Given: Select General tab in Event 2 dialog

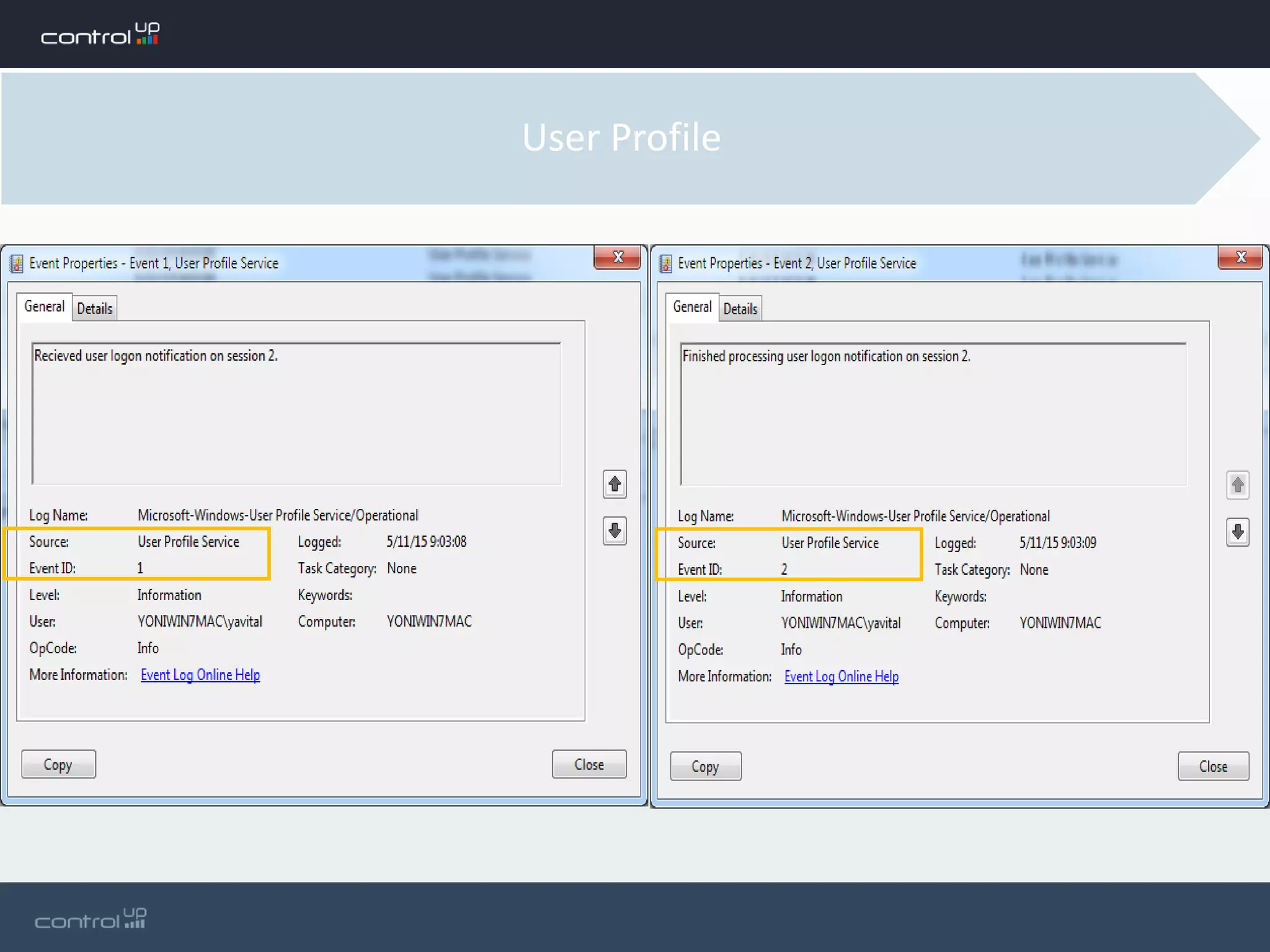Looking at the screenshot, I should [692, 307].
